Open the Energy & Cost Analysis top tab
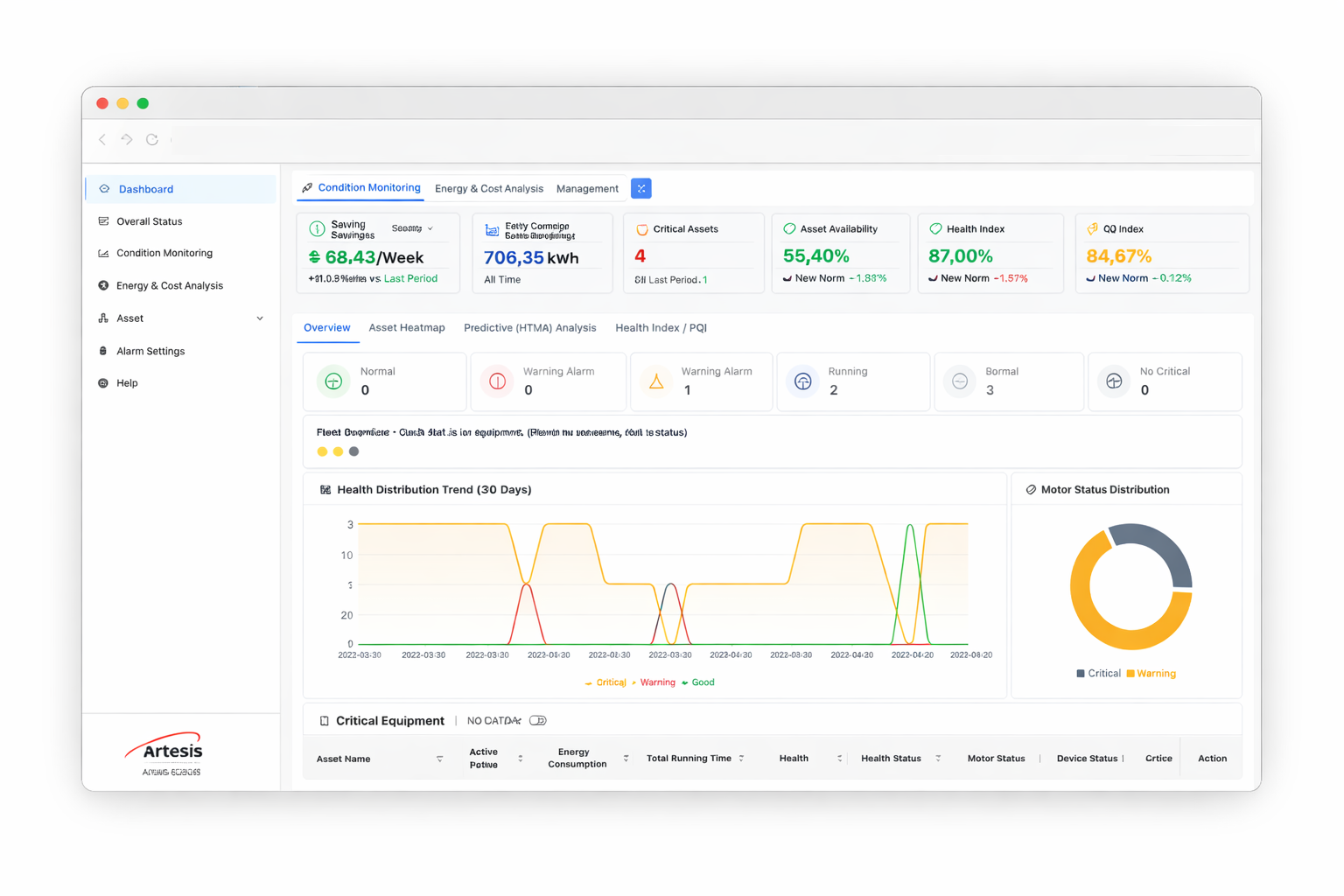This screenshot has width=1344, height=896. click(x=488, y=189)
